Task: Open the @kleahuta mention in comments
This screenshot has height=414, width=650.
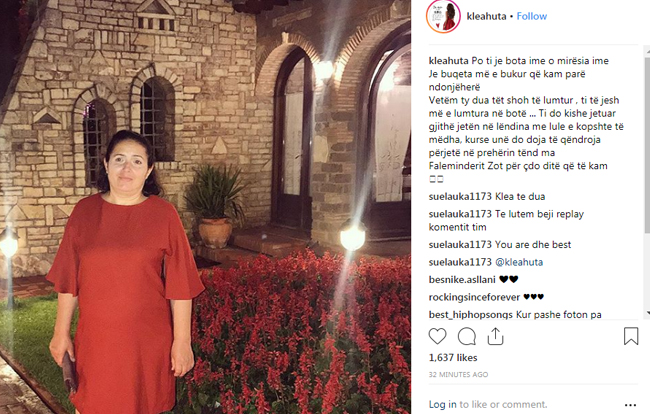Action: pos(519,262)
